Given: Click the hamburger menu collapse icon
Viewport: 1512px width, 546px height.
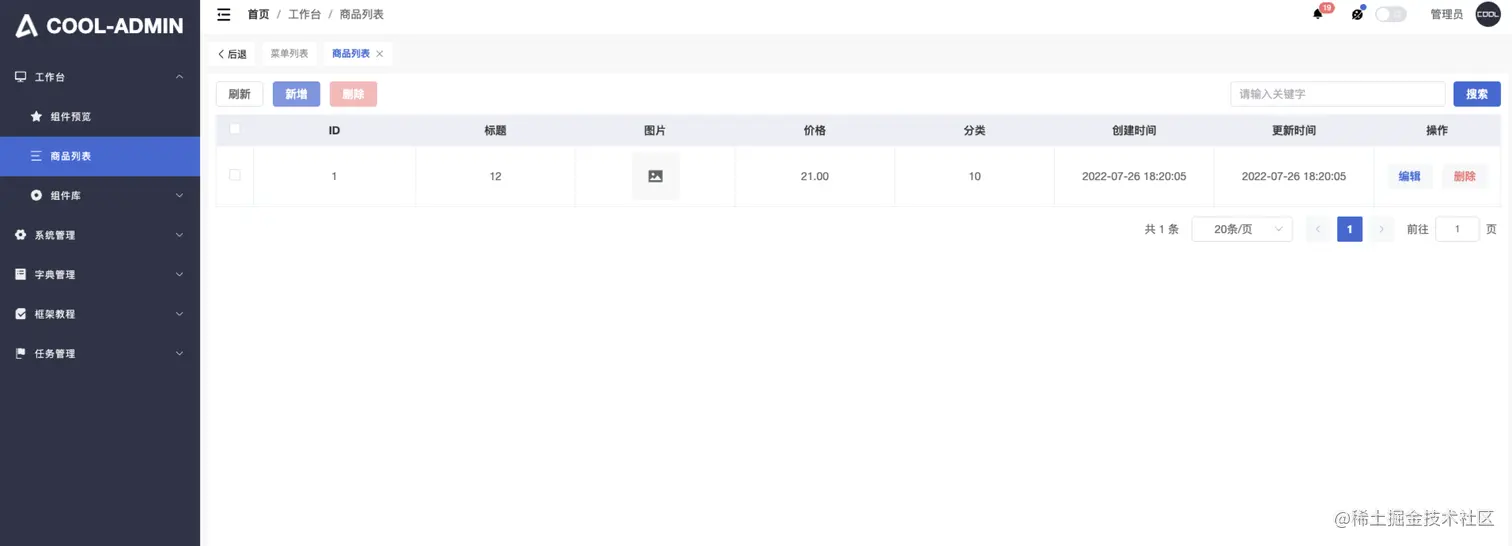Looking at the screenshot, I should pos(224,14).
